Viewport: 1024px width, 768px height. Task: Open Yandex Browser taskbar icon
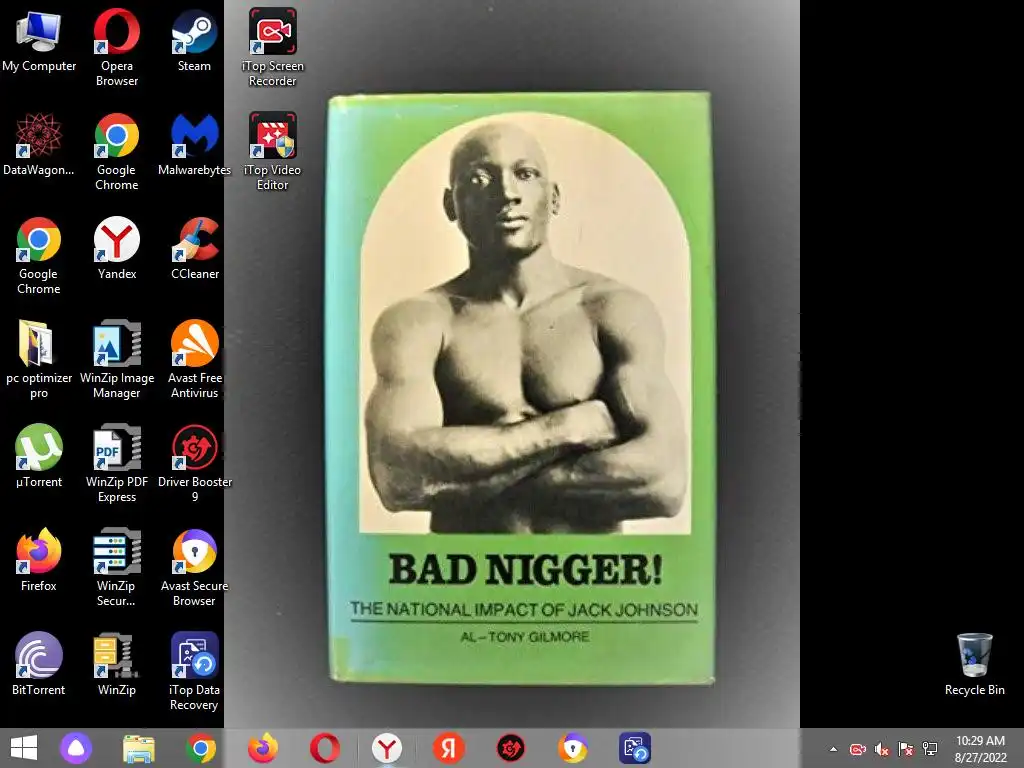click(387, 748)
